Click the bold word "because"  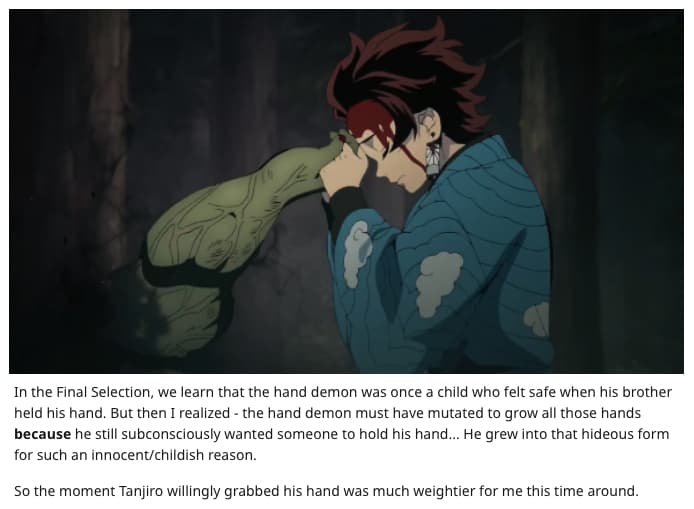(42, 434)
